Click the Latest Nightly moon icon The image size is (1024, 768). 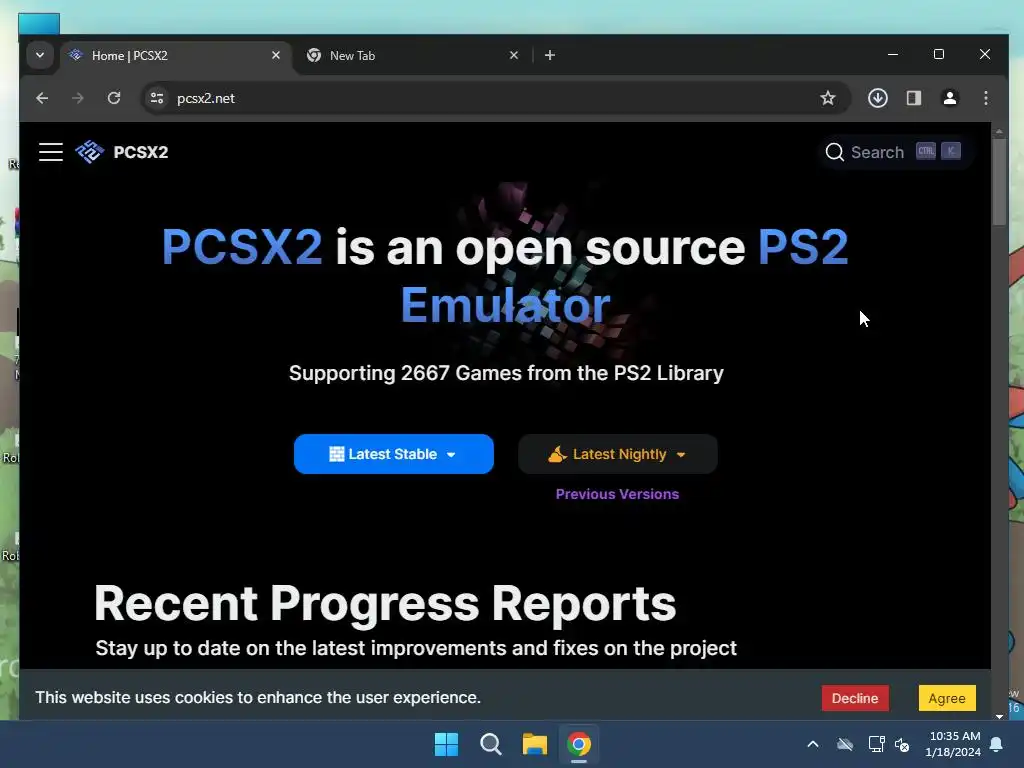coord(557,454)
